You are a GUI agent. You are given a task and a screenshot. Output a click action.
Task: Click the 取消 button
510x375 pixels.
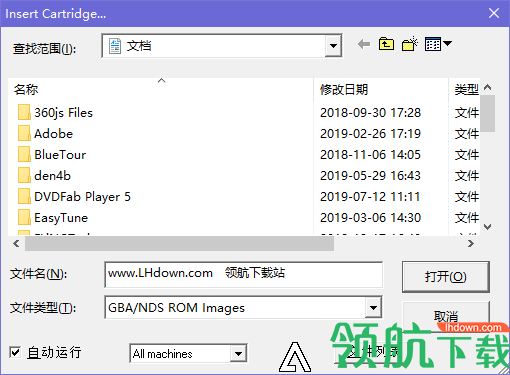tap(446, 316)
